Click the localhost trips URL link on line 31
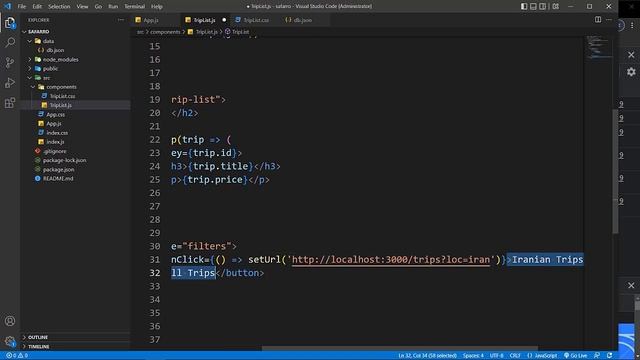Viewport: 640px width, 360px height. [x=391, y=260]
